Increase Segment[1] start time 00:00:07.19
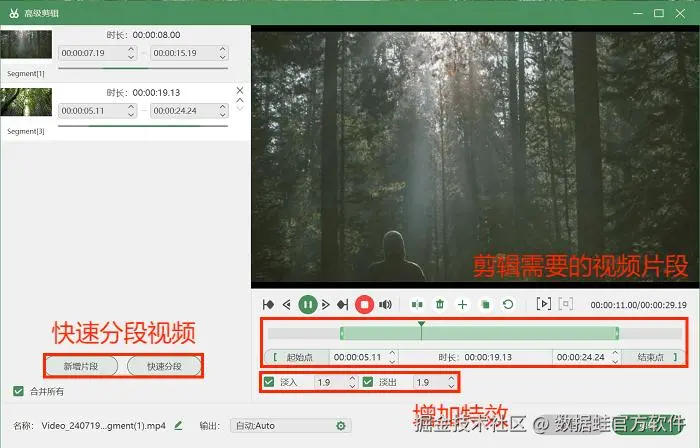This screenshot has width=700, height=448. (131, 50)
